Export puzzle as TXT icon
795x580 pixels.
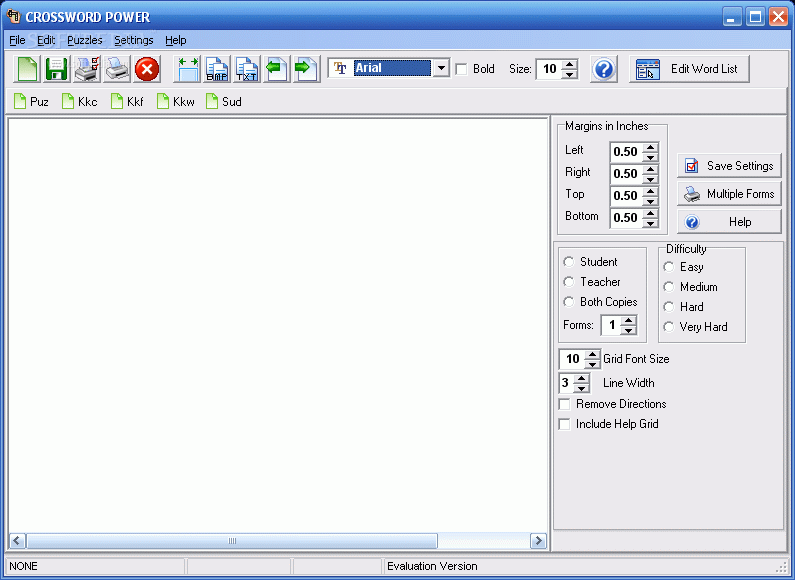tap(247, 69)
